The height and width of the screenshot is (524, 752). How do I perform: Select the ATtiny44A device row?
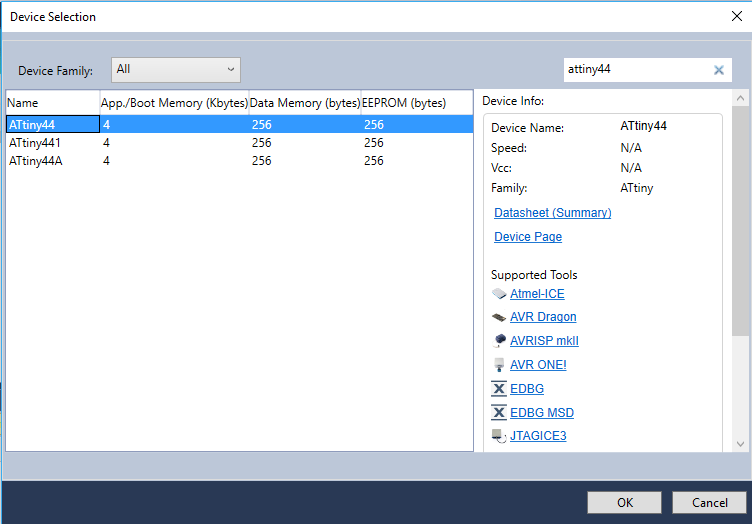[36, 161]
